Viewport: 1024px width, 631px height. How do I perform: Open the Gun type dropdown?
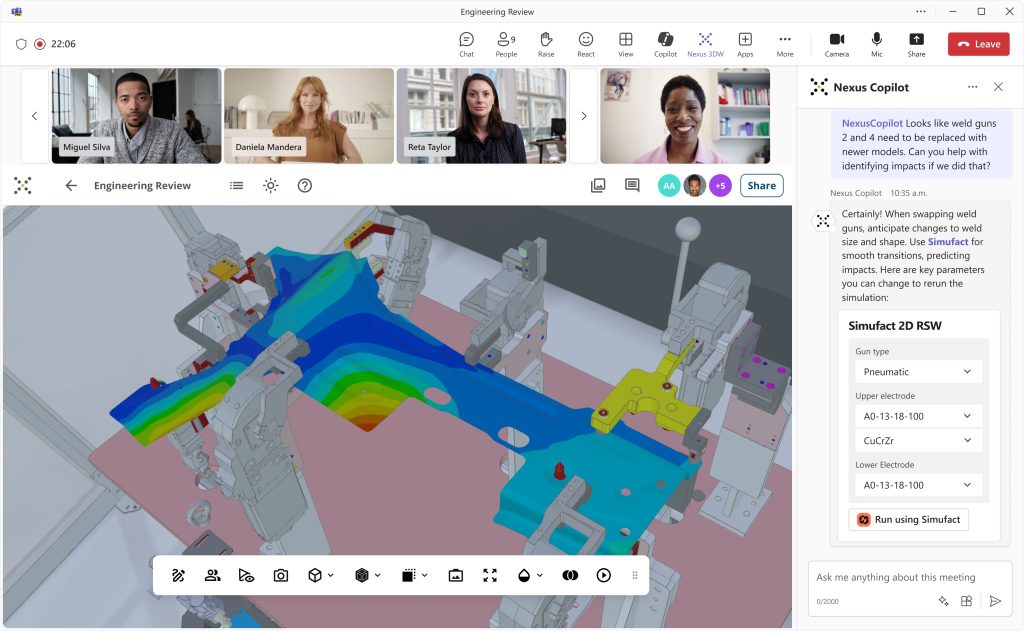click(917, 371)
